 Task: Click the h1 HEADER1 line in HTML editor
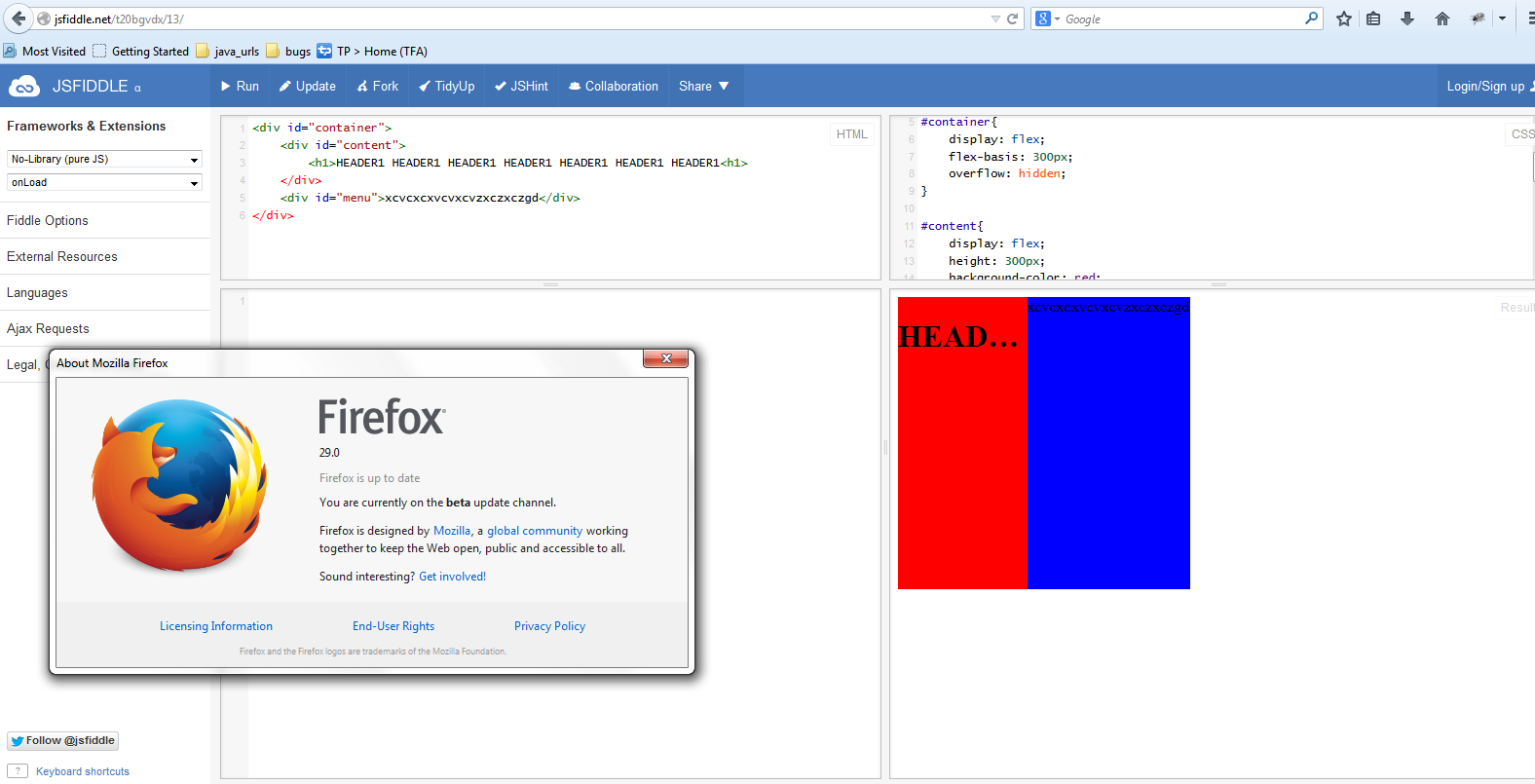pyautogui.click(x=528, y=163)
